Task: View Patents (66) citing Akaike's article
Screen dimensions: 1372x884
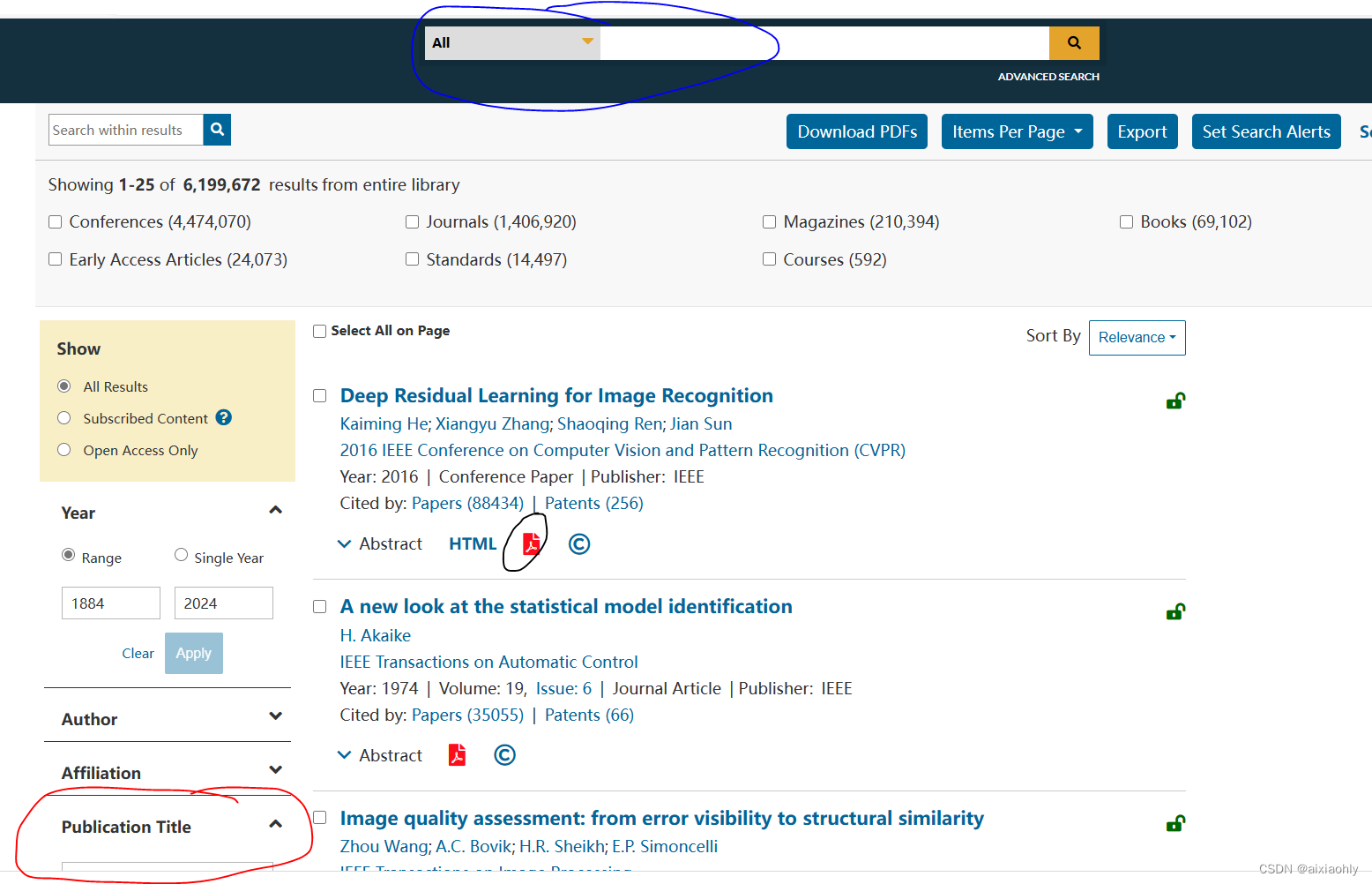Action: [x=589, y=715]
